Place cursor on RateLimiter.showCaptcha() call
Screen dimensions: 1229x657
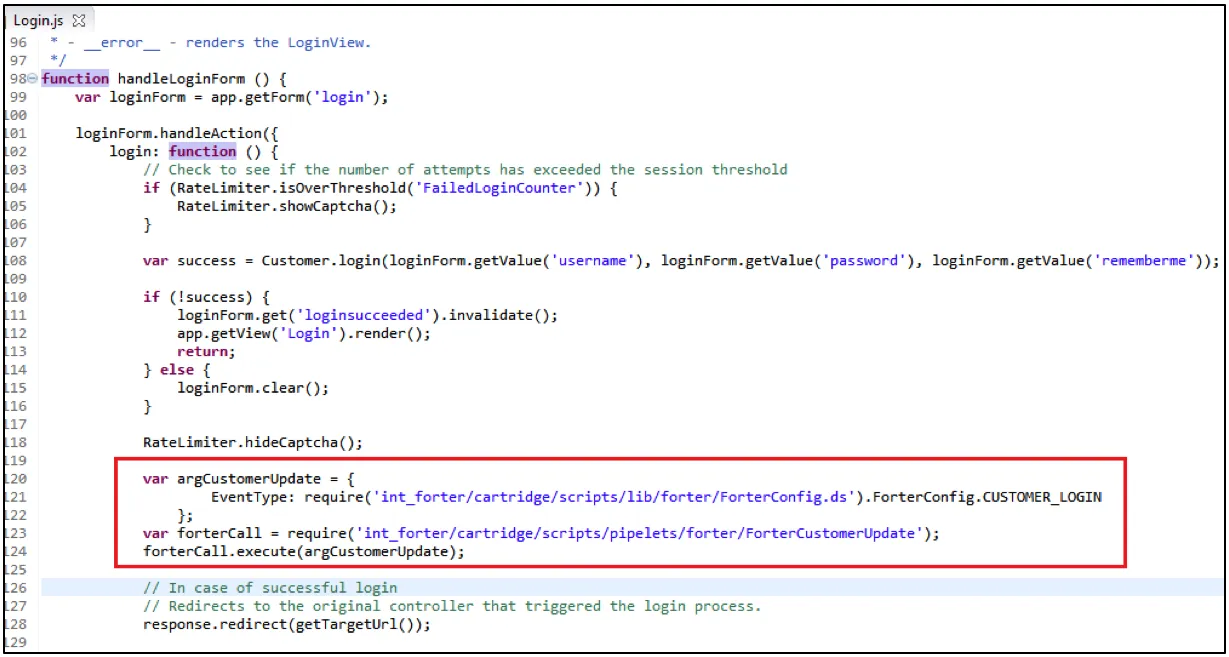click(287, 206)
